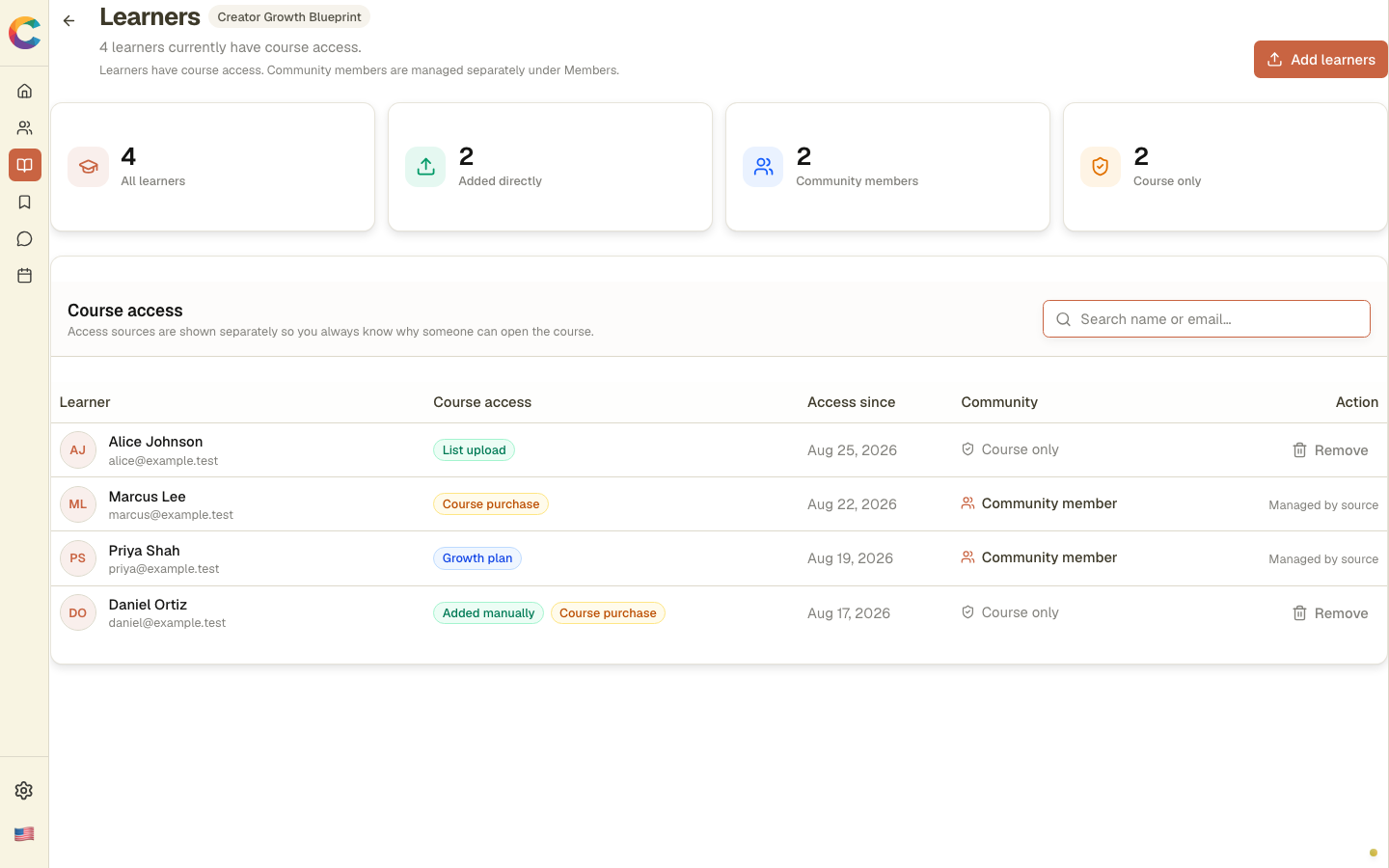Click alice@example.test email

tap(163, 461)
